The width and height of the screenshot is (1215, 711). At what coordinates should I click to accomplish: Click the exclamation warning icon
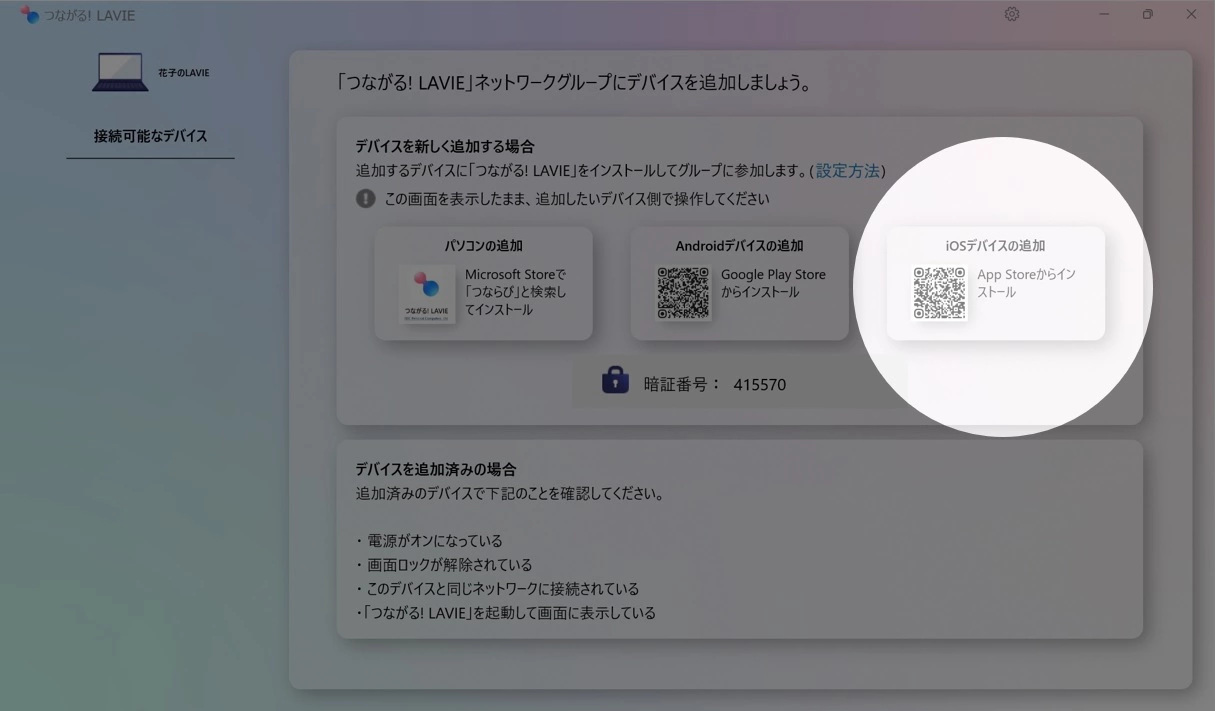pos(366,199)
